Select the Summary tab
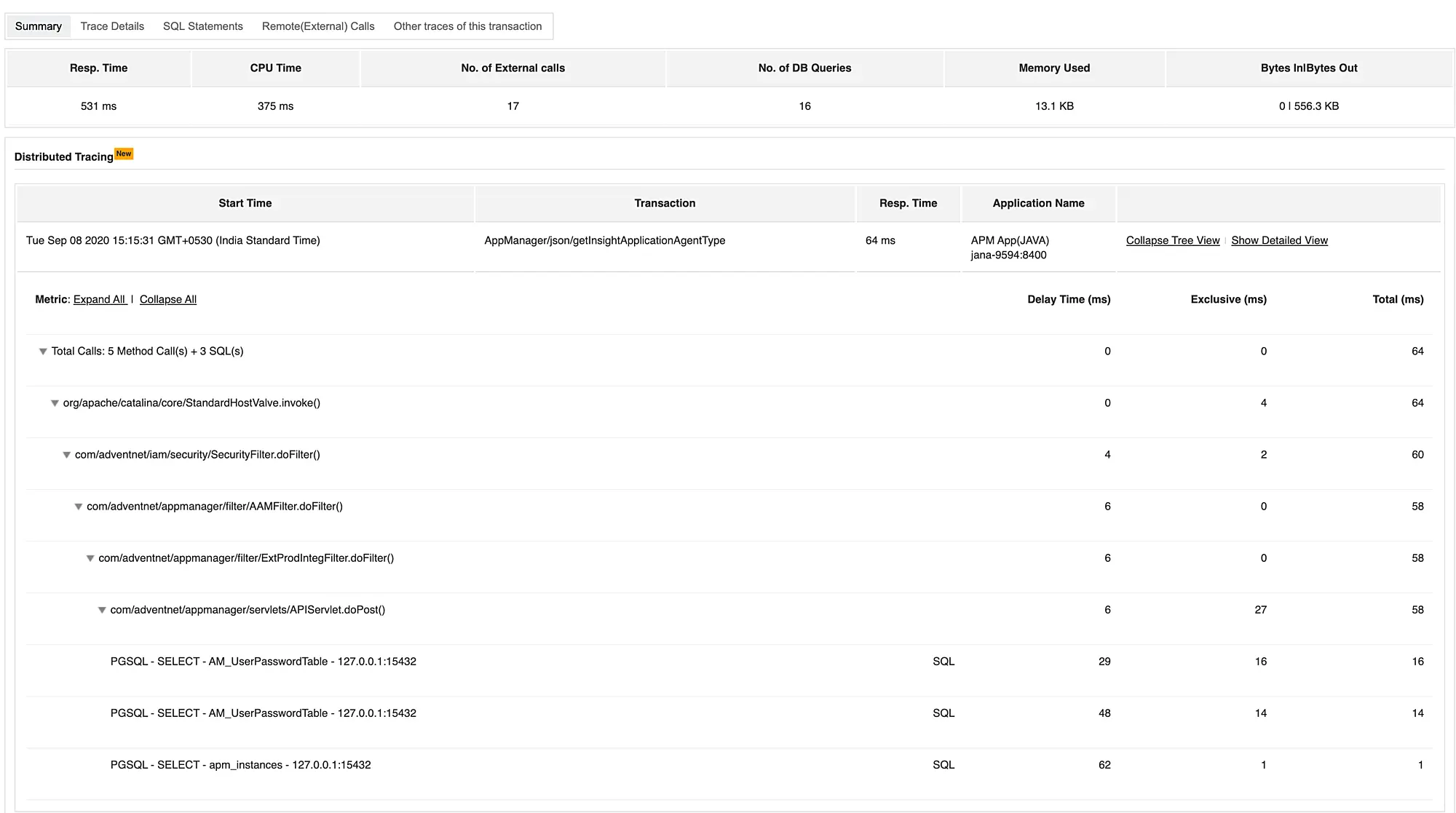The height and width of the screenshot is (813, 1456). point(38,26)
